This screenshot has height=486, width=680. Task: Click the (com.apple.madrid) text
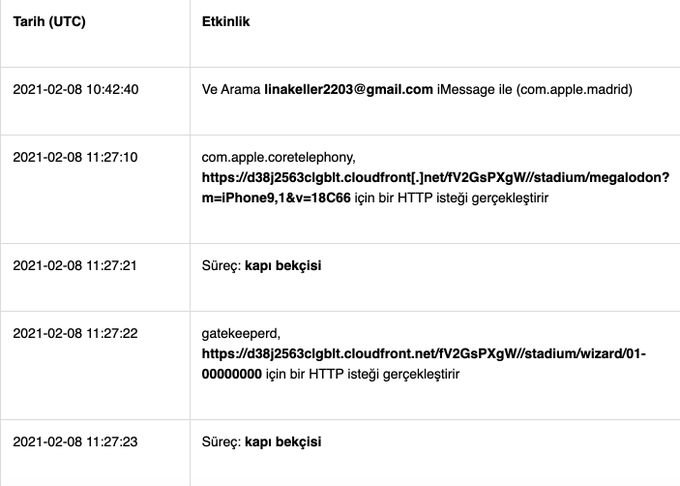574,89
